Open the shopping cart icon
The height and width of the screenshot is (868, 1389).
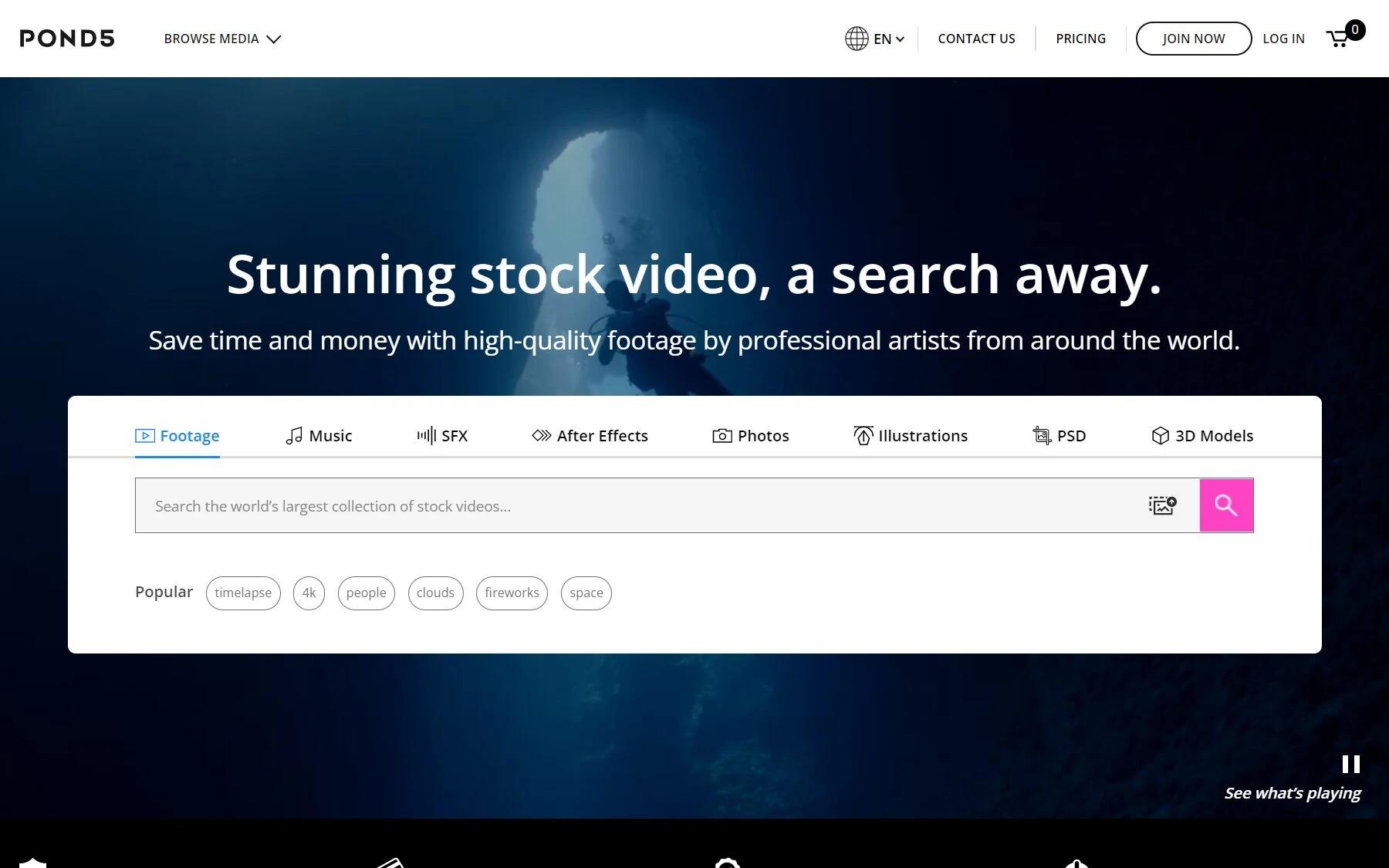[1339, 39]
